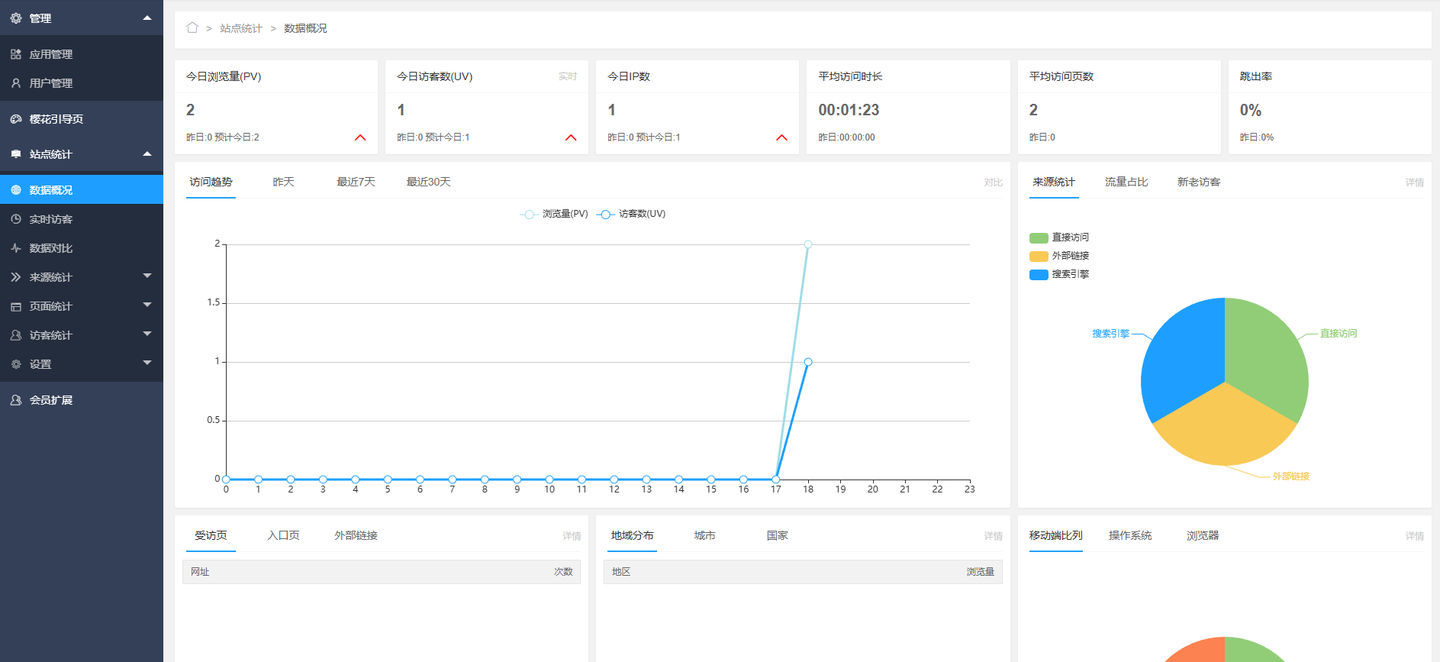The height and width of the screenshot is (662, 1440).
Task: Switch to the 最近30天 tab
Action: pos(429,182)
